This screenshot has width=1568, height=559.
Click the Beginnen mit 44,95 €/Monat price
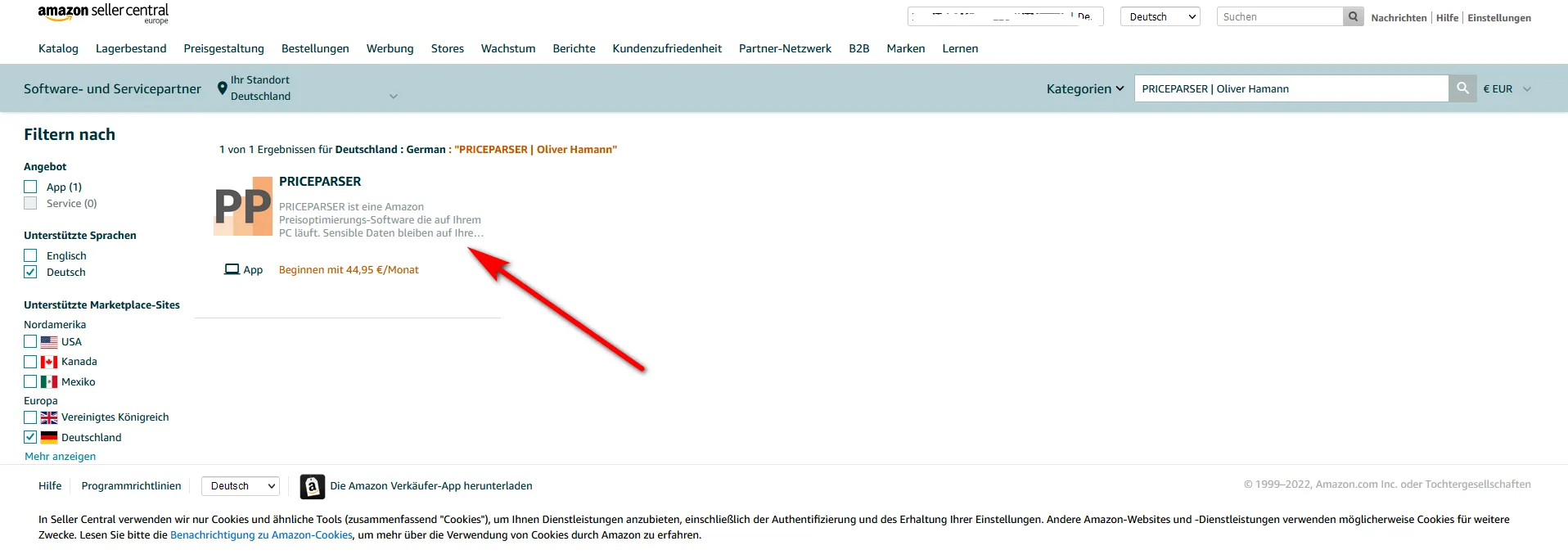tap(349, 270)
